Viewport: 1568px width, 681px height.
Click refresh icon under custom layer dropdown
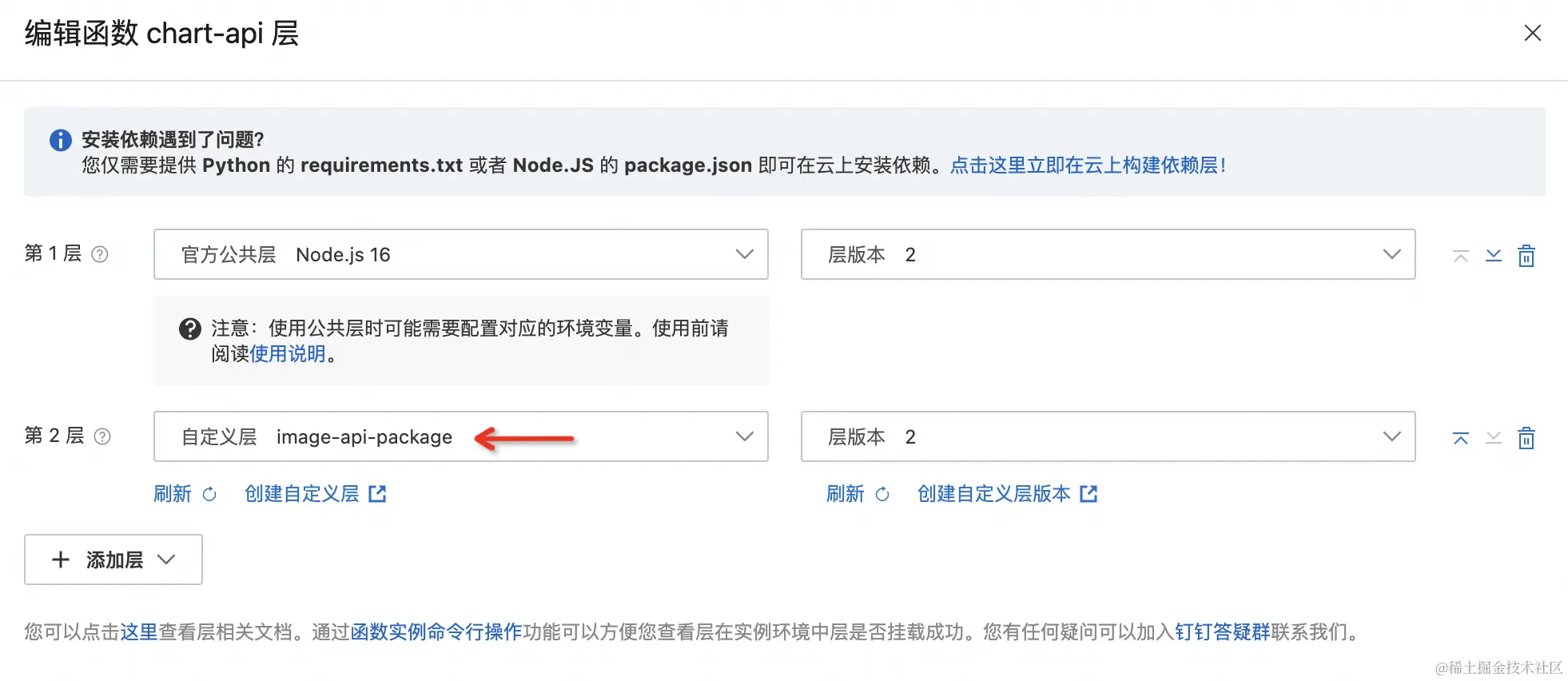(209, 495)
